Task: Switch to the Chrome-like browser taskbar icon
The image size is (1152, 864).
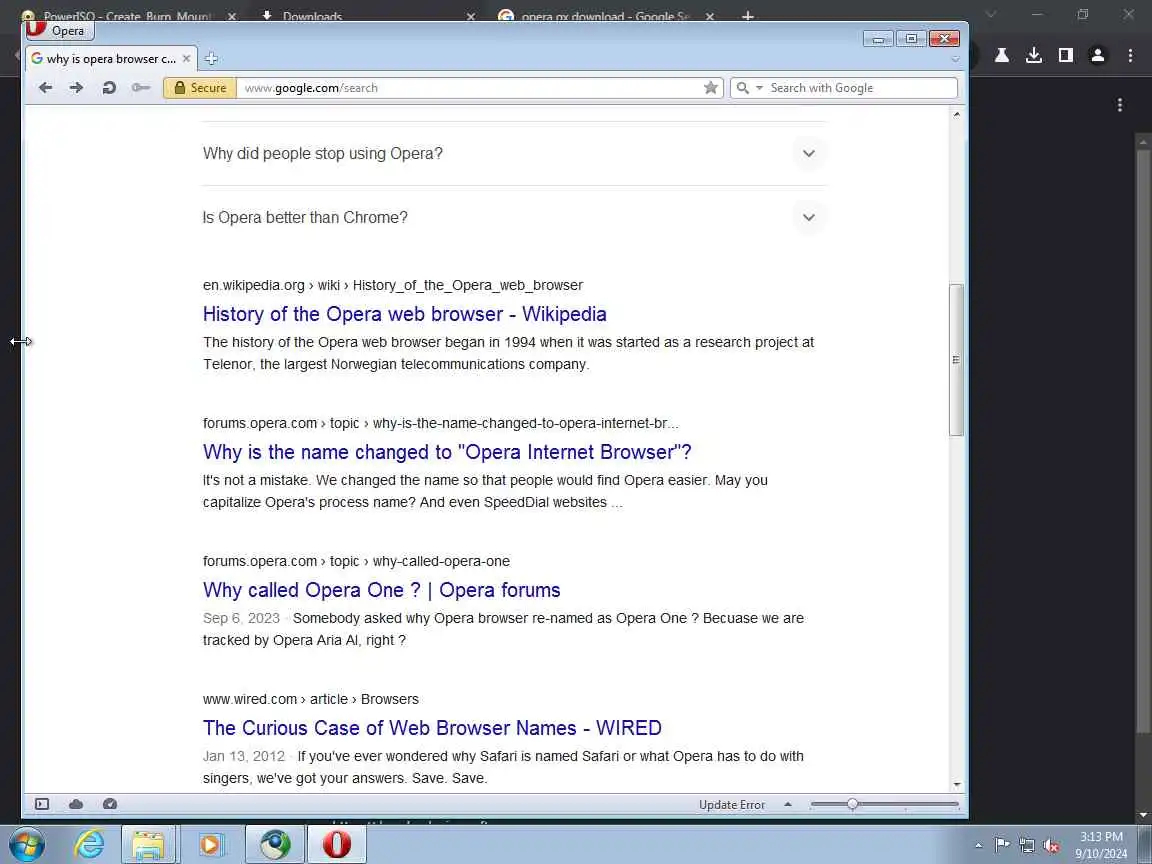Action: (x=274, y=844)
